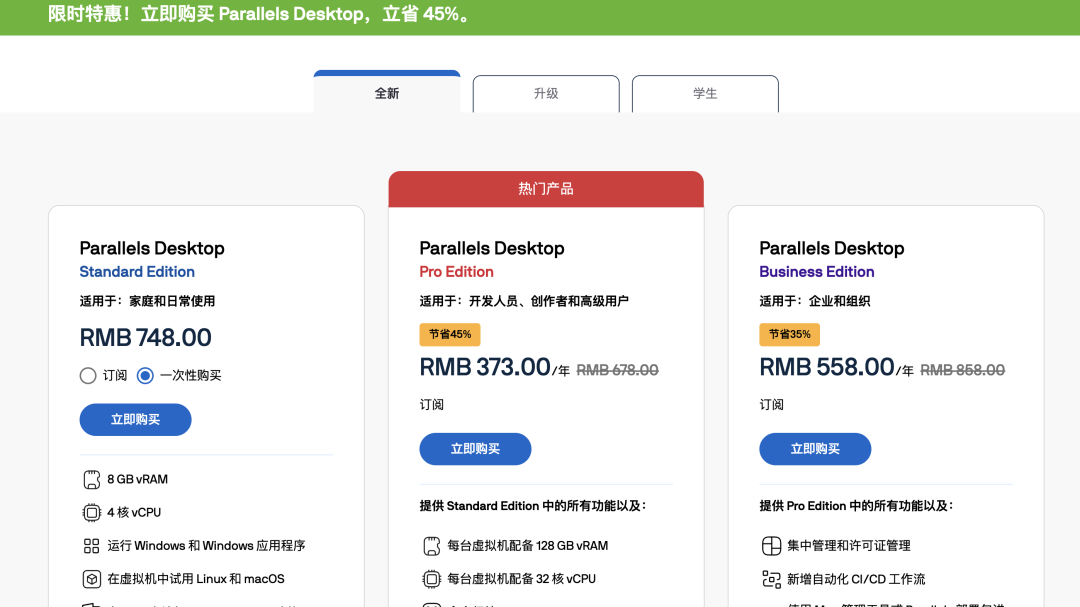
Task: Click 每台虚拟机配备 32 核 vCPU text
Action: tap(521, 579)
